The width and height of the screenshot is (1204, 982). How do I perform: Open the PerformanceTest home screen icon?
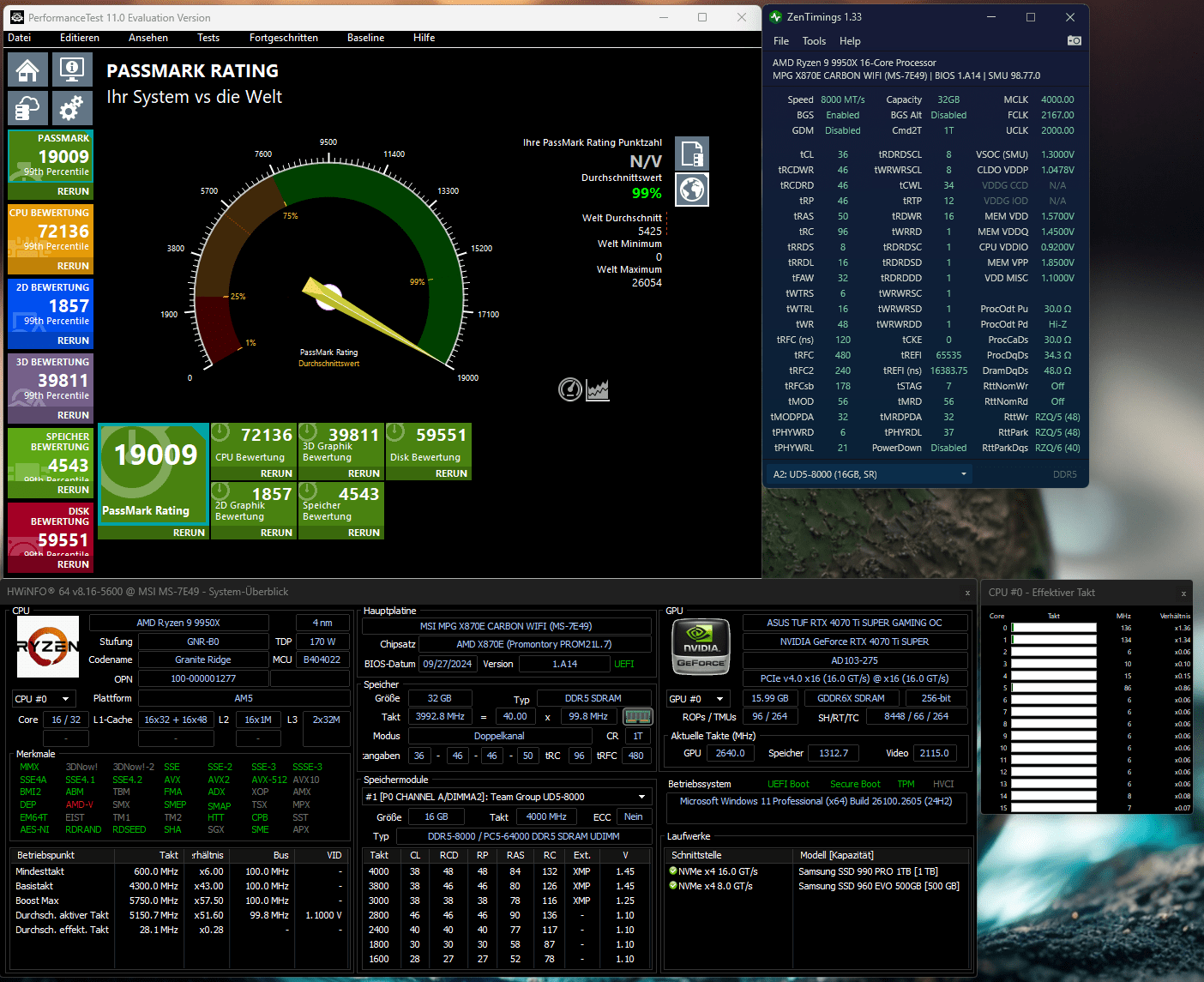click(27, 69)
